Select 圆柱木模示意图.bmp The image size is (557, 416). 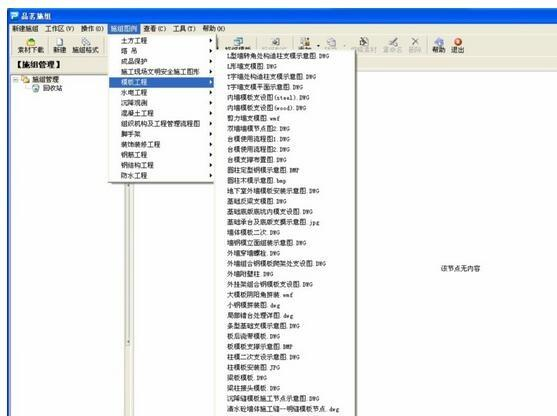256,180
